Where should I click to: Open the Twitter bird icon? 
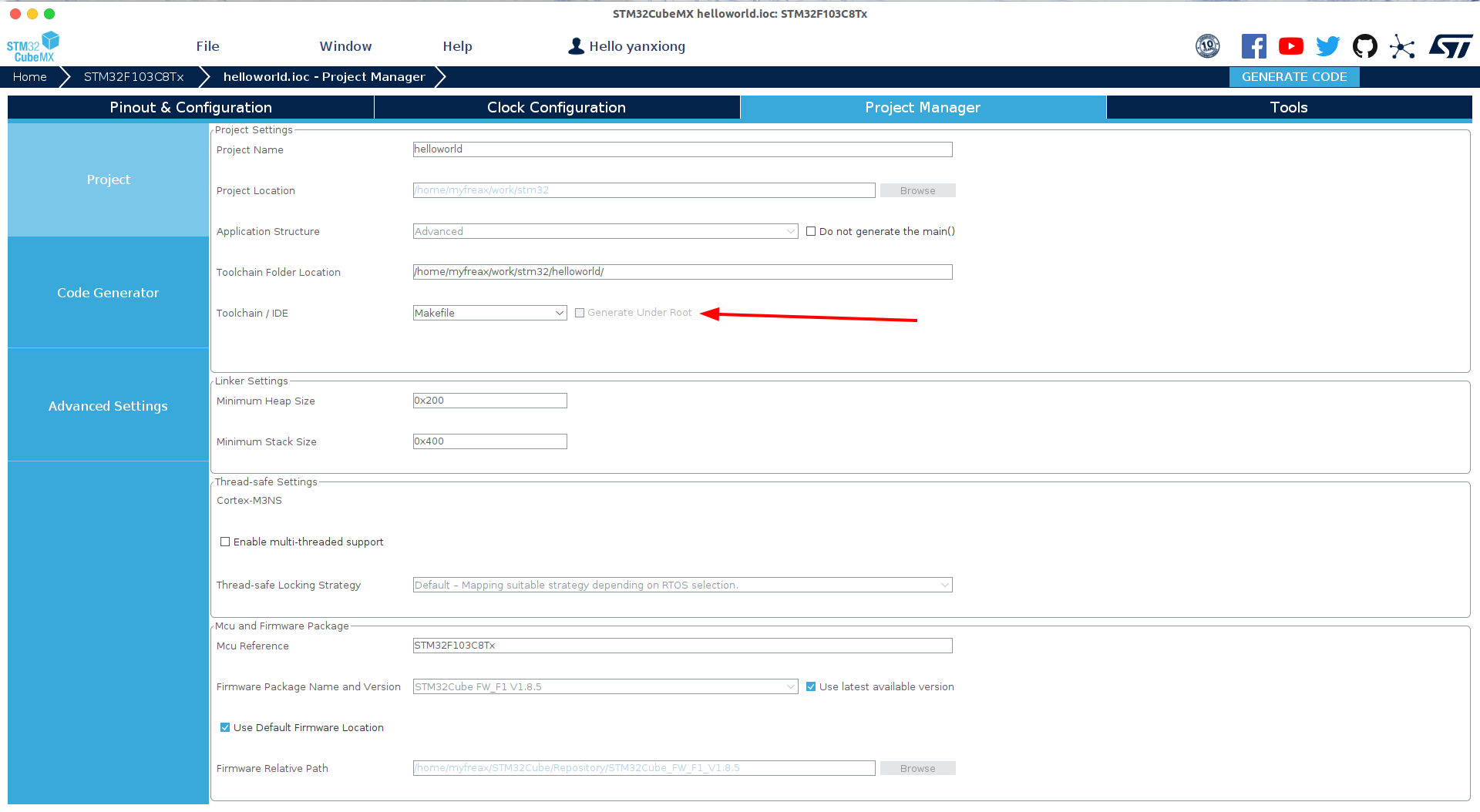pyautogui.click(x=1328, y=46)
